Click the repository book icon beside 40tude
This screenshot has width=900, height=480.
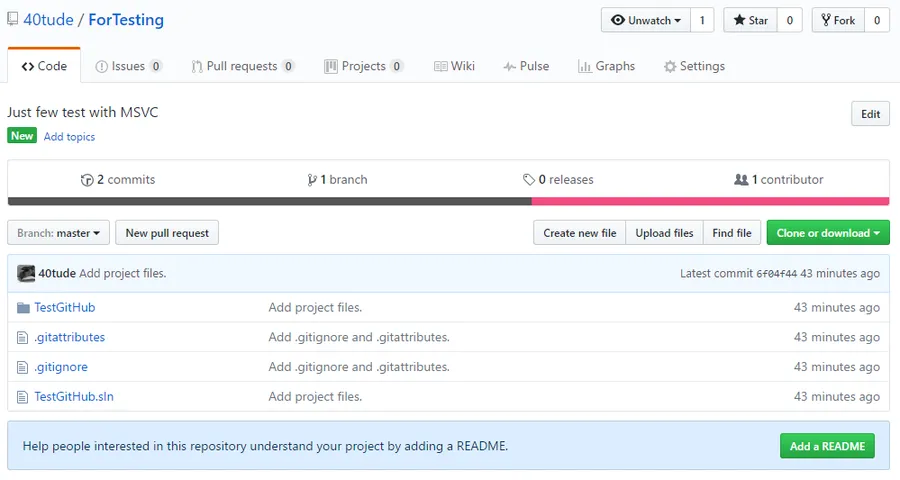[12, 20]
